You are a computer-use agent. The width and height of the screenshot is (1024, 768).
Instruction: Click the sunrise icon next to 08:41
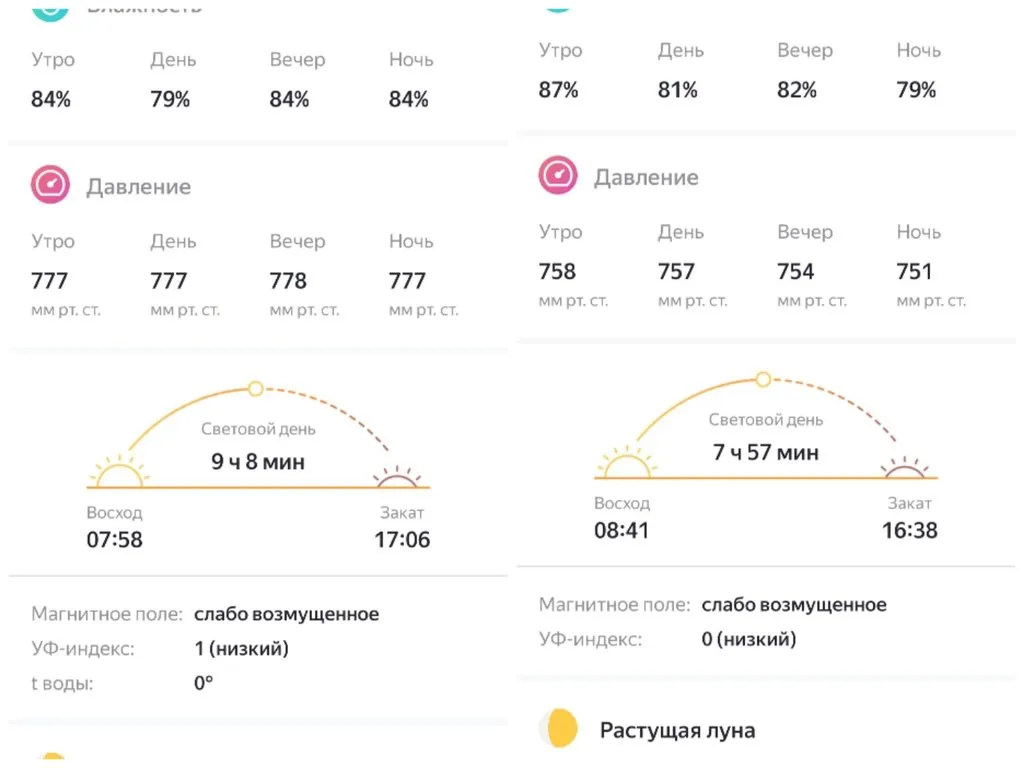click(627, 465)
